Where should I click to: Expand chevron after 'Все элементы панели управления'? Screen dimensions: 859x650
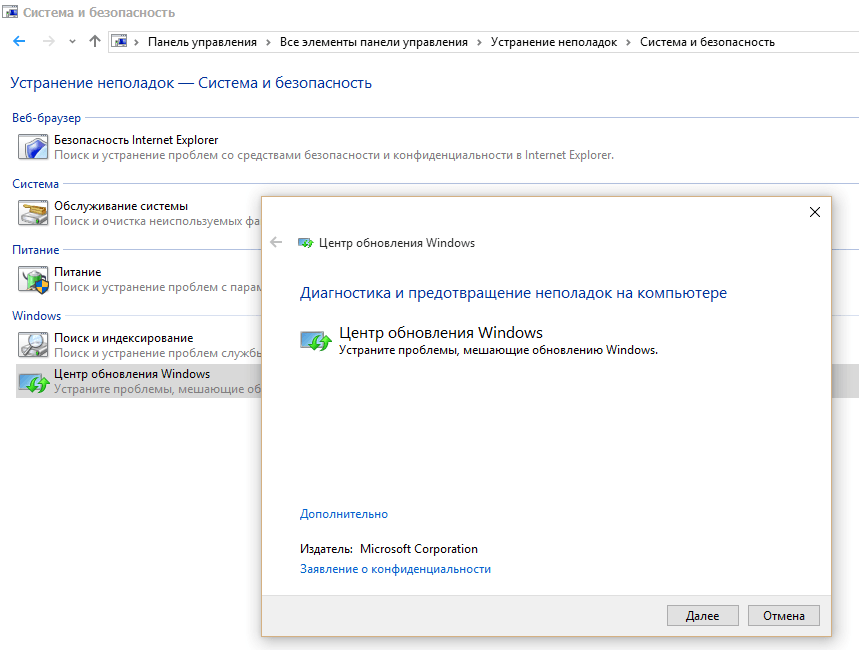pyautogui.click(x=479, y=42)
